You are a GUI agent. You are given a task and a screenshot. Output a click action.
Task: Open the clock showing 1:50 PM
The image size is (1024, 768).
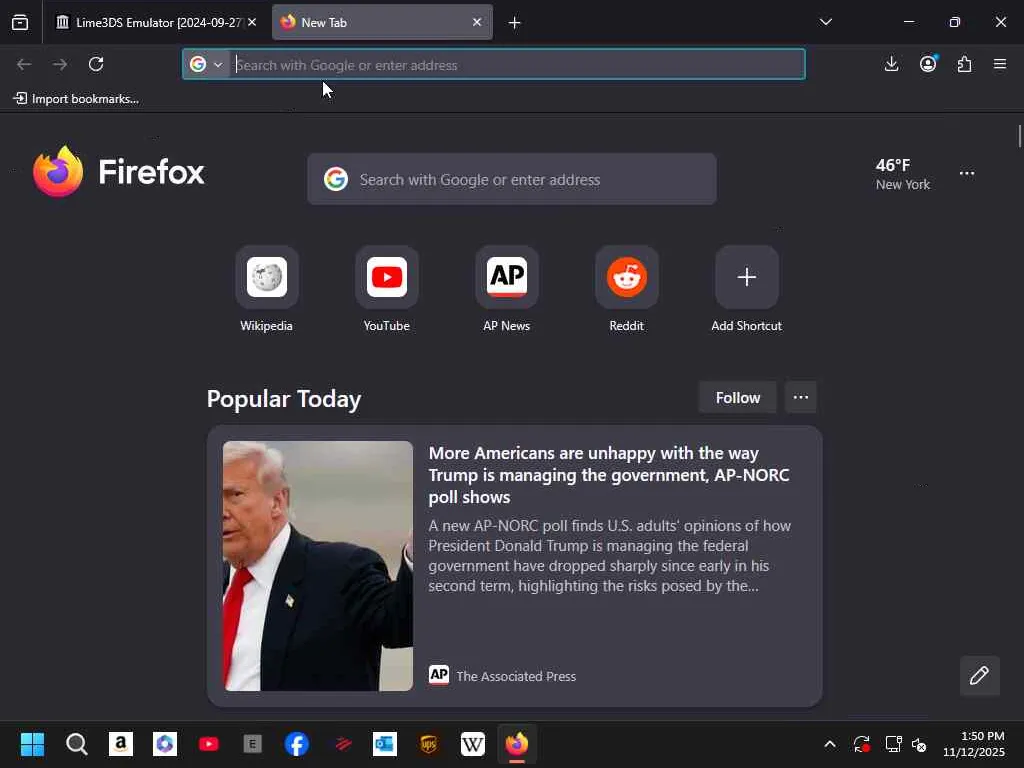pyautogui.click(x=974, y=744)
